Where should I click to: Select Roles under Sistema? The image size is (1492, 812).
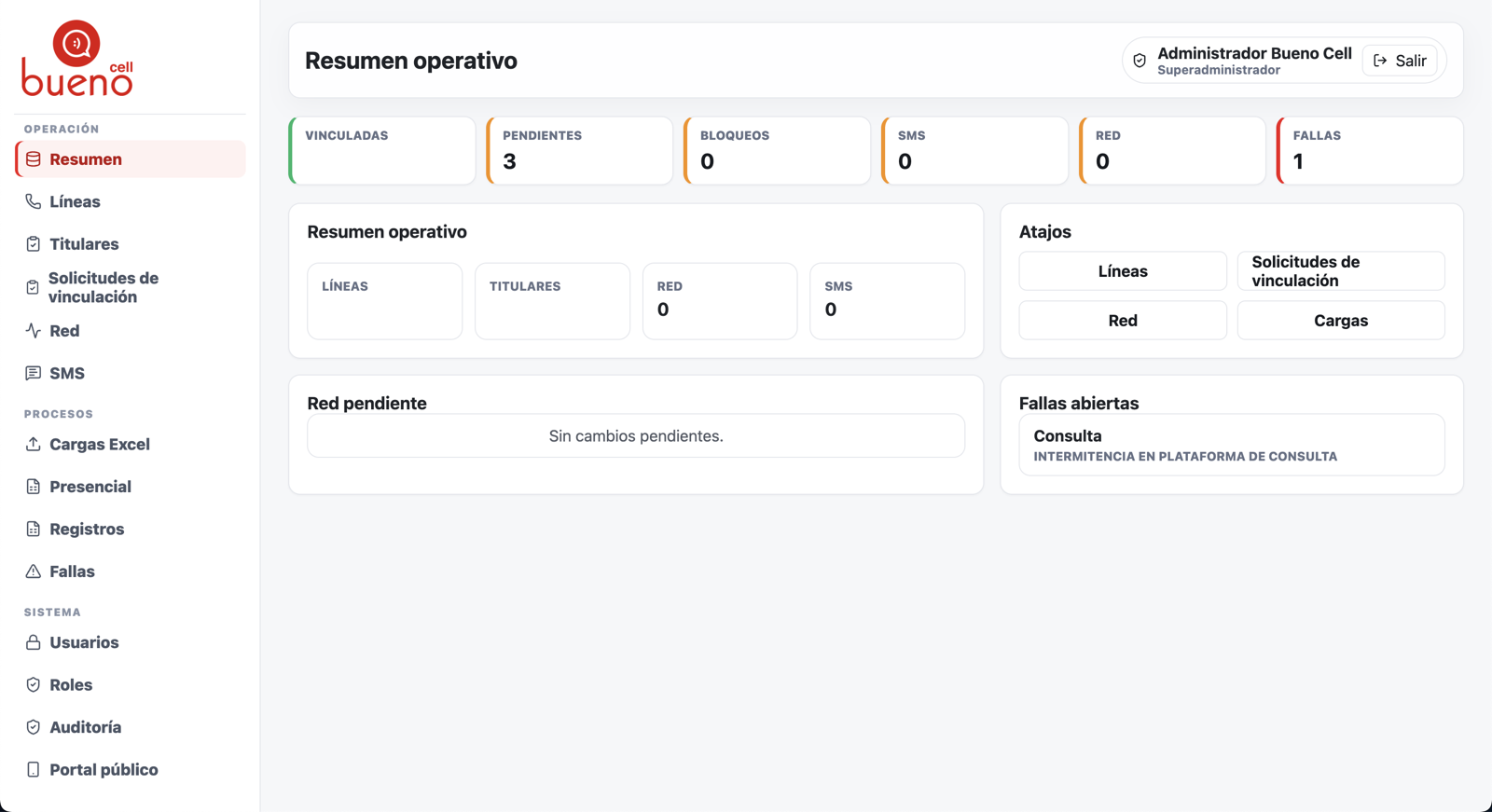point(131,685)
